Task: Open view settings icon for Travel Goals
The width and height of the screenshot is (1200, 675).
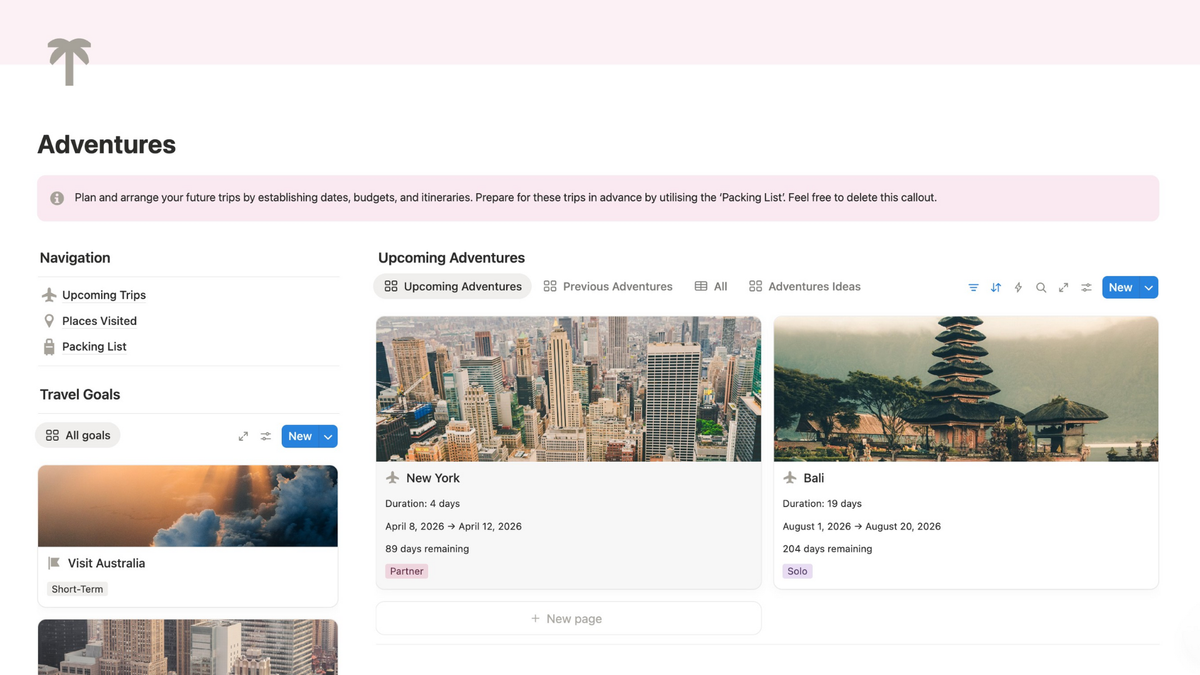Action: pyautogui.click(x=266, y=437)
